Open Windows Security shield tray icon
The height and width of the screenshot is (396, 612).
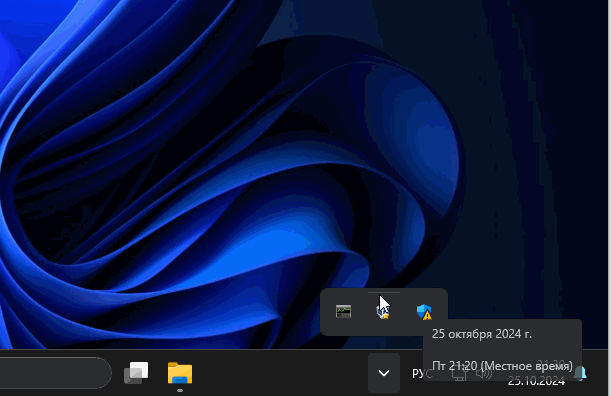[424, 312]
